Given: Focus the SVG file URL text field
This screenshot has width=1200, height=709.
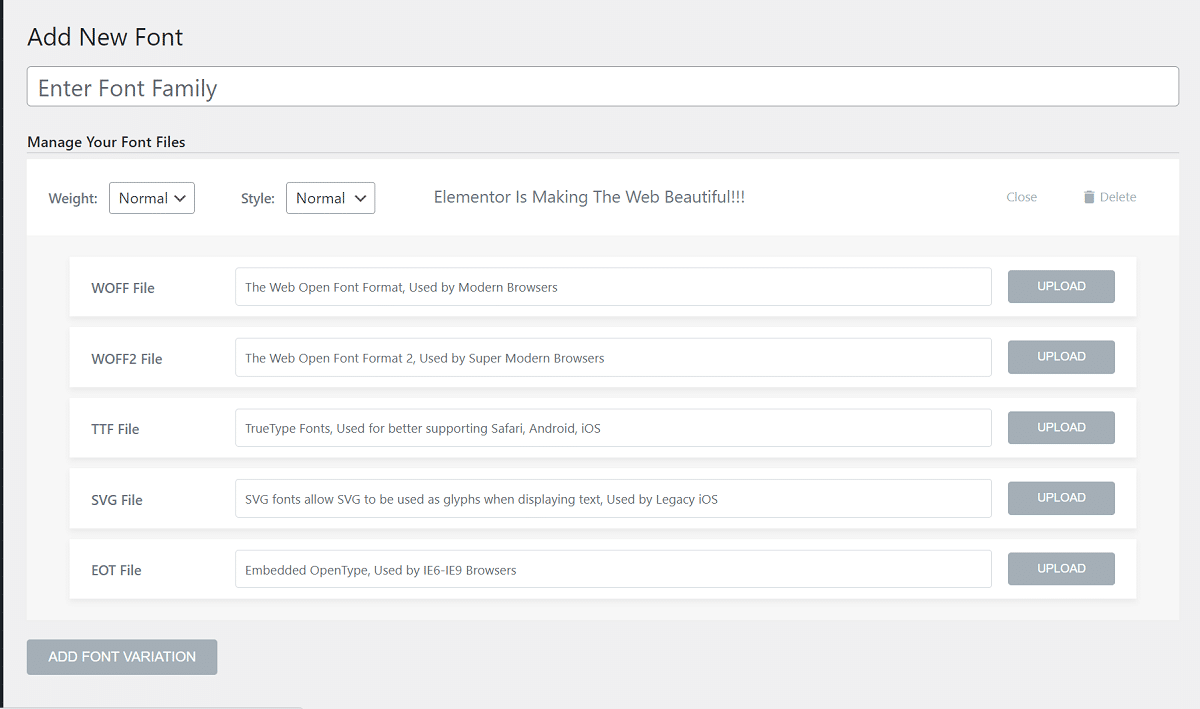Looking at the screenshot, I should coord(612,499).
